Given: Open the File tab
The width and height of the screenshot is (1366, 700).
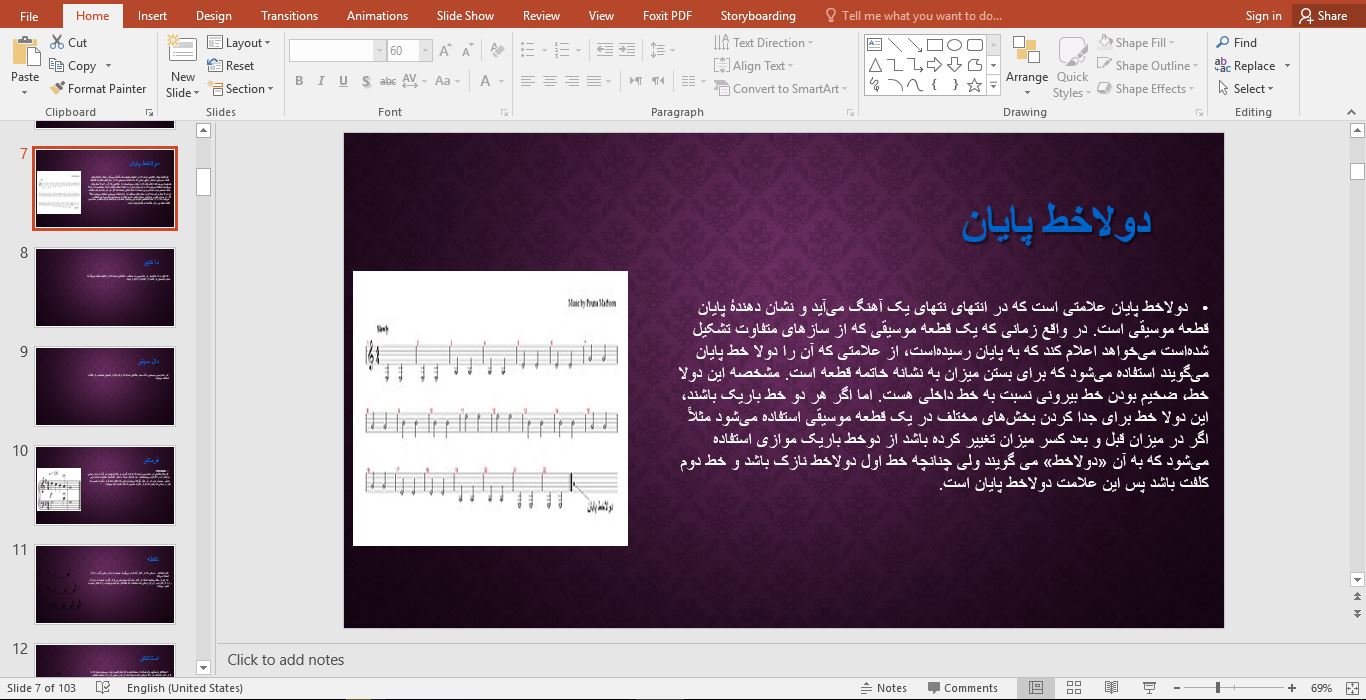Looking at the screenshot, I should pyautogui.click(x=29, y=16).
